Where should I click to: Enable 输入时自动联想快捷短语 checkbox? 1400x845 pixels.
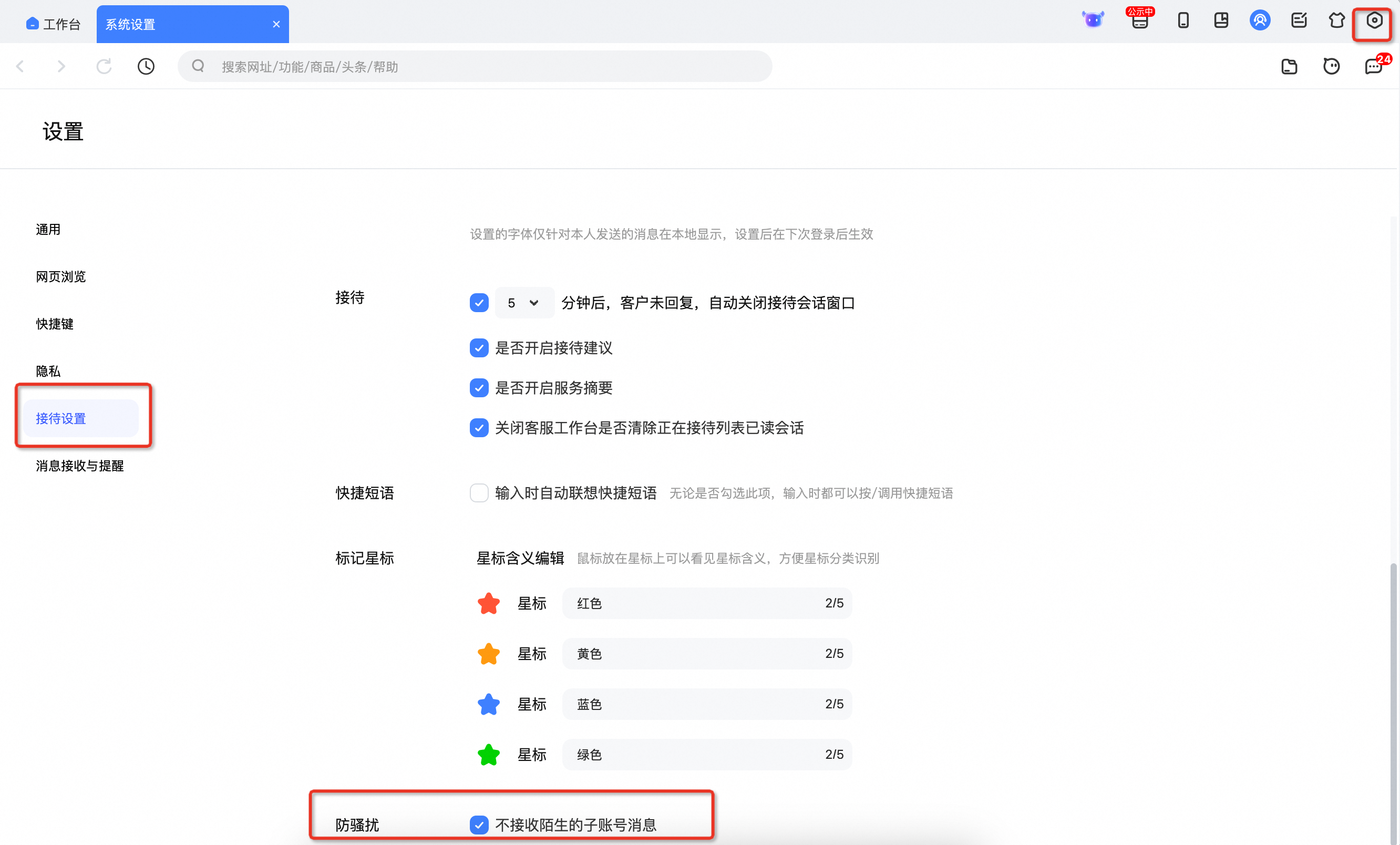[x=479, y=493]
